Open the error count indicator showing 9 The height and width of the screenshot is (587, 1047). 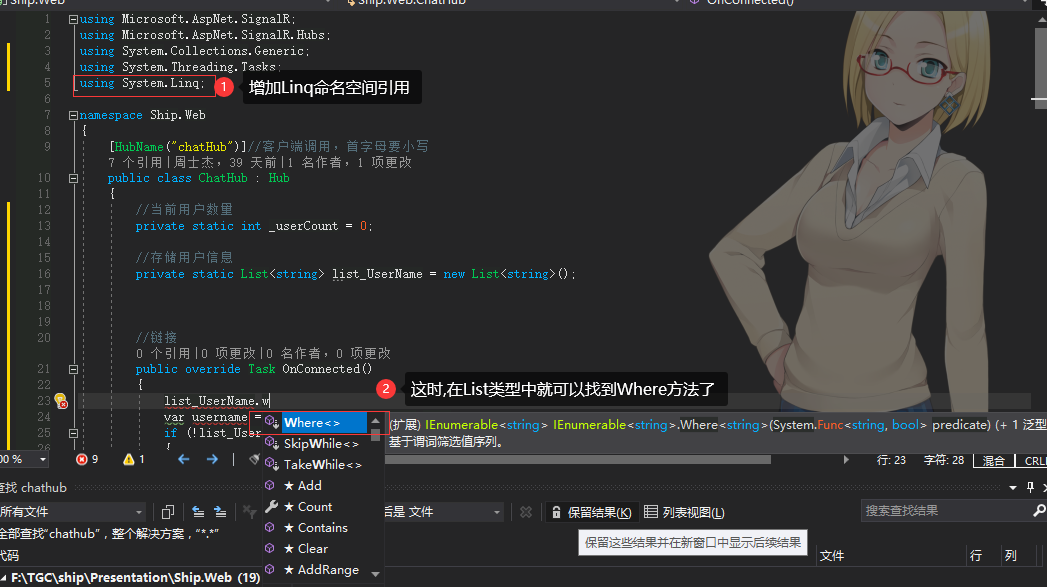87,459
